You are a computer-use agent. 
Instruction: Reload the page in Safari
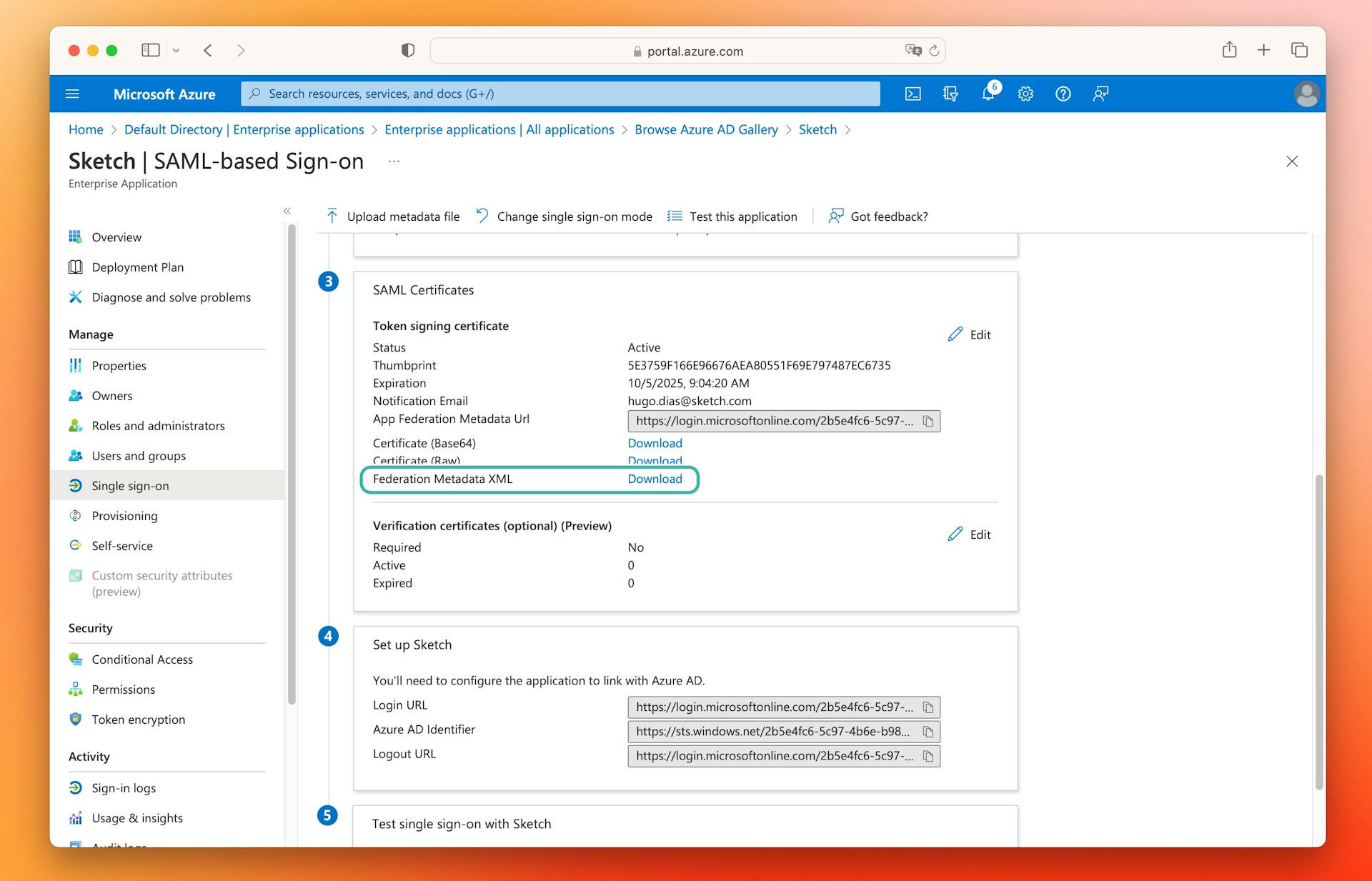pos(934,51)
